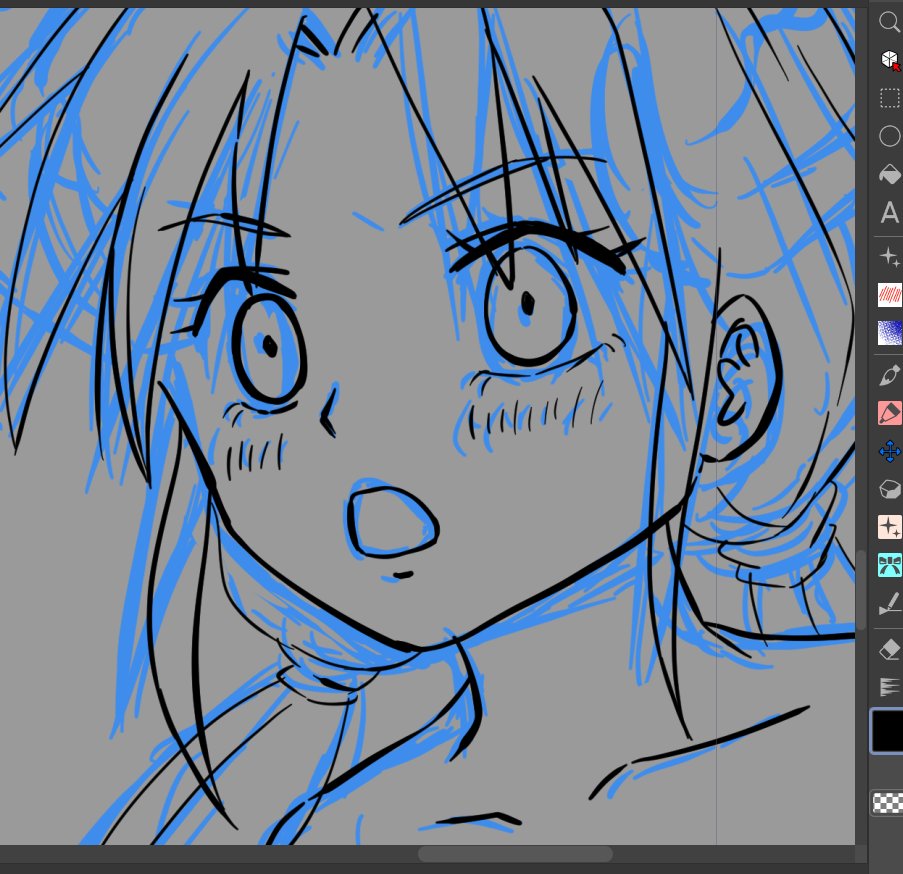Select the gray sparkle auto-select tool
Screen dimensions: 903x874
(890, 256)
